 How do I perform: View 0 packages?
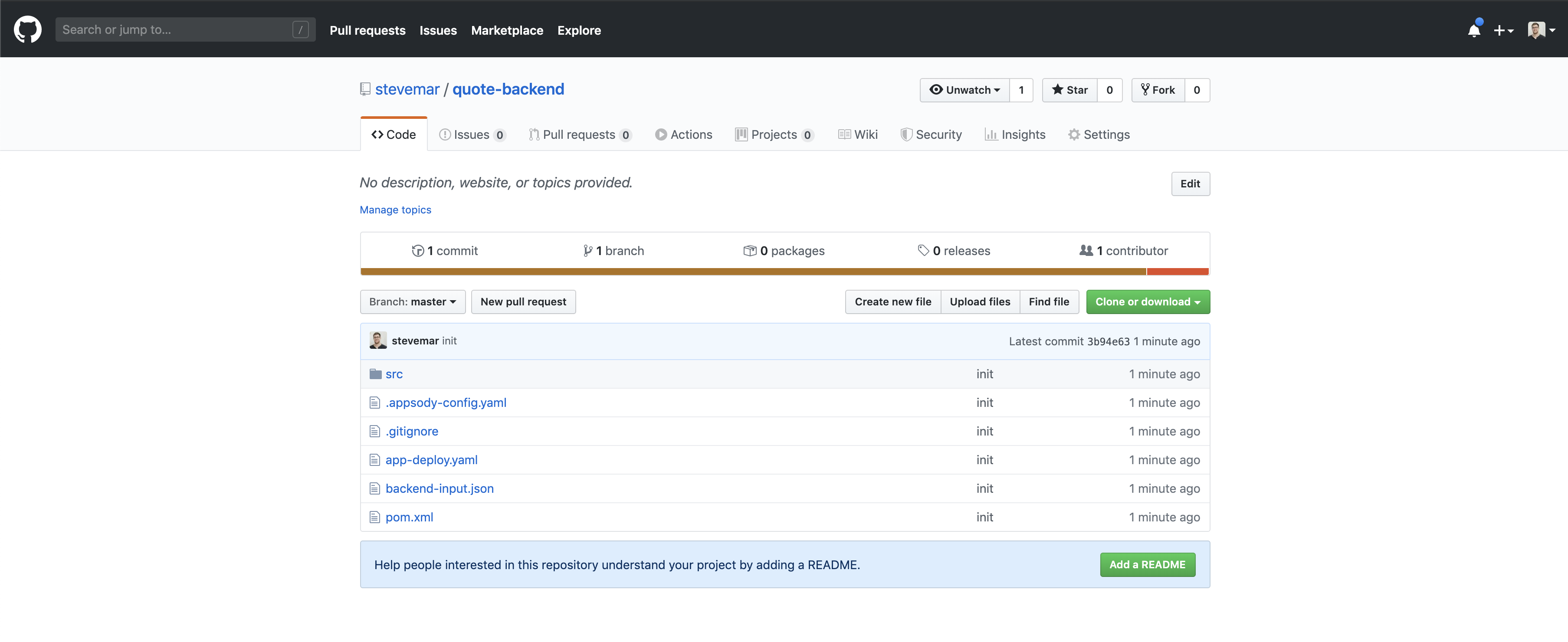784,250
